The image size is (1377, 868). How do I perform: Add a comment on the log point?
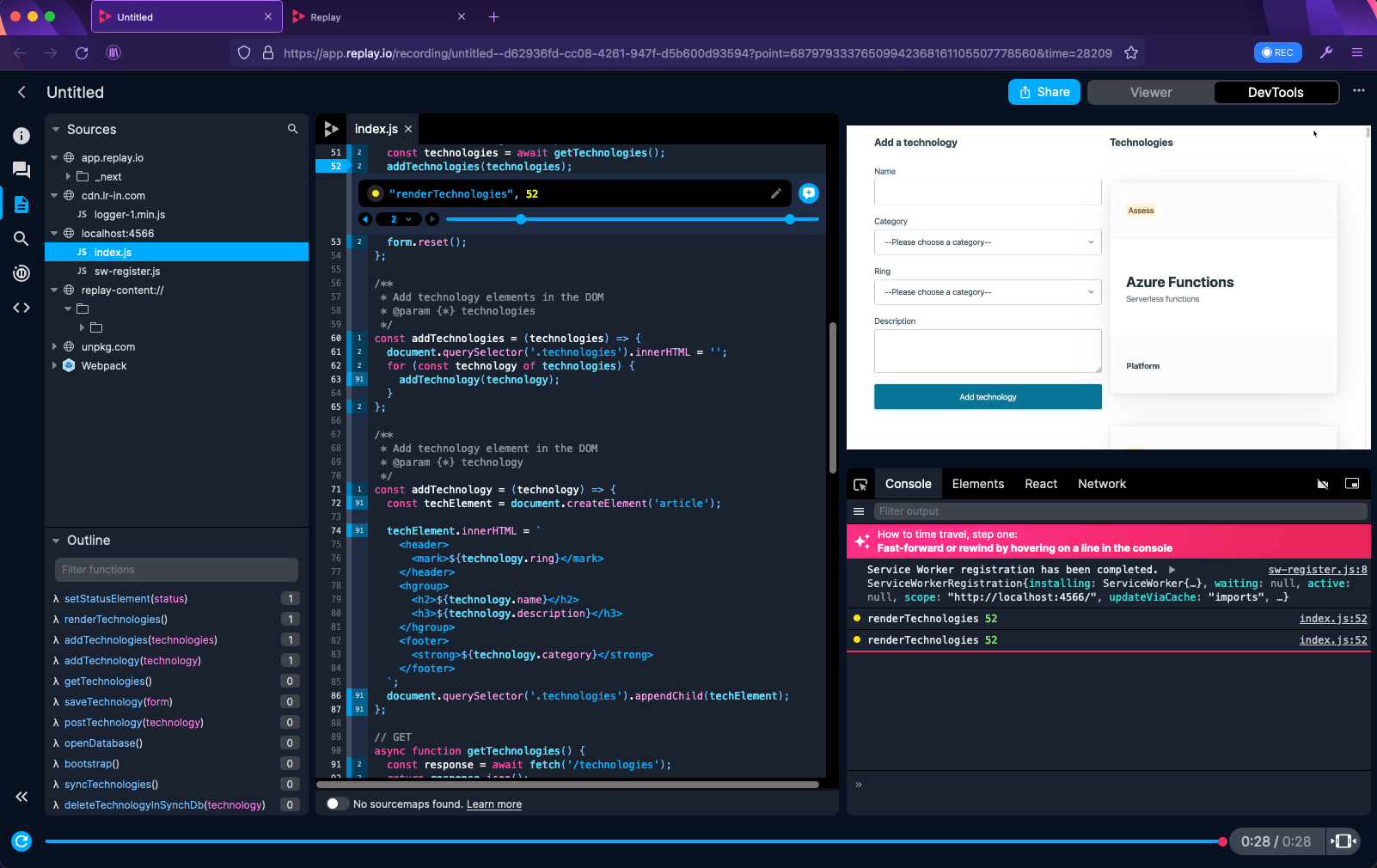coord(809,193)
